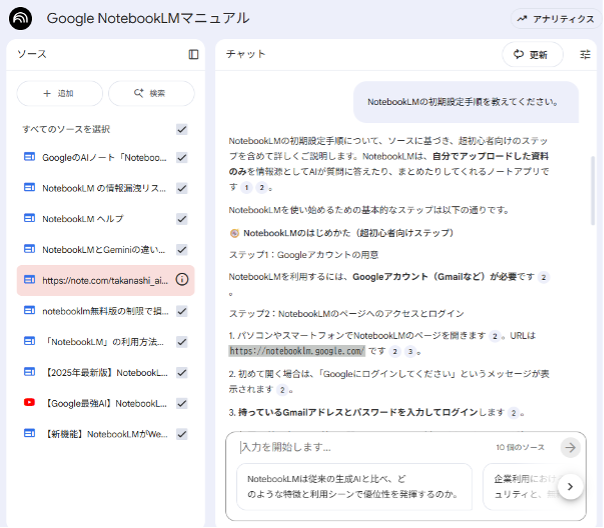Click the Google NotebookLMマニュアル notebook title
Image resolution: width=604 pixels, height=528 pixels.
pos(148,18)
